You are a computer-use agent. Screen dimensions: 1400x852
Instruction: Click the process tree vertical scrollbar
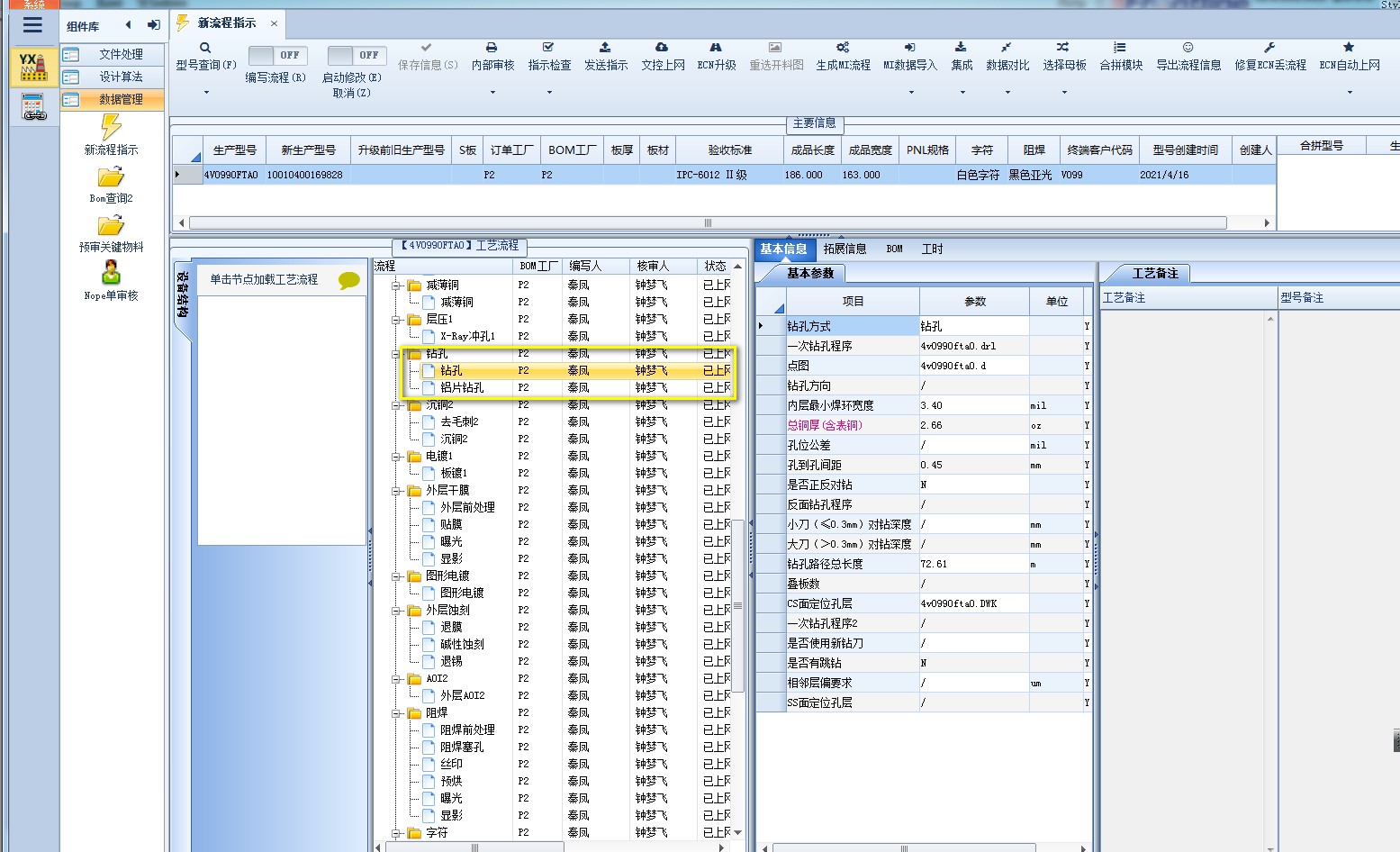point(737,605)
